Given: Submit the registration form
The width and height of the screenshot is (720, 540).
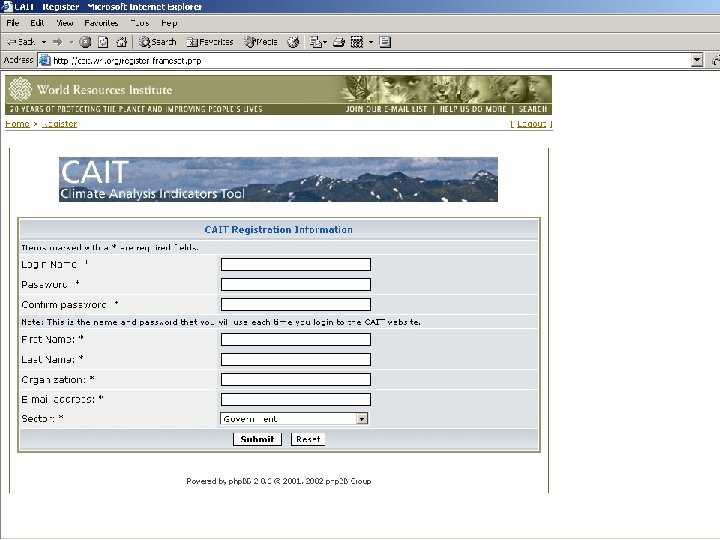Looking at the screenshot, I should point(257,439).
